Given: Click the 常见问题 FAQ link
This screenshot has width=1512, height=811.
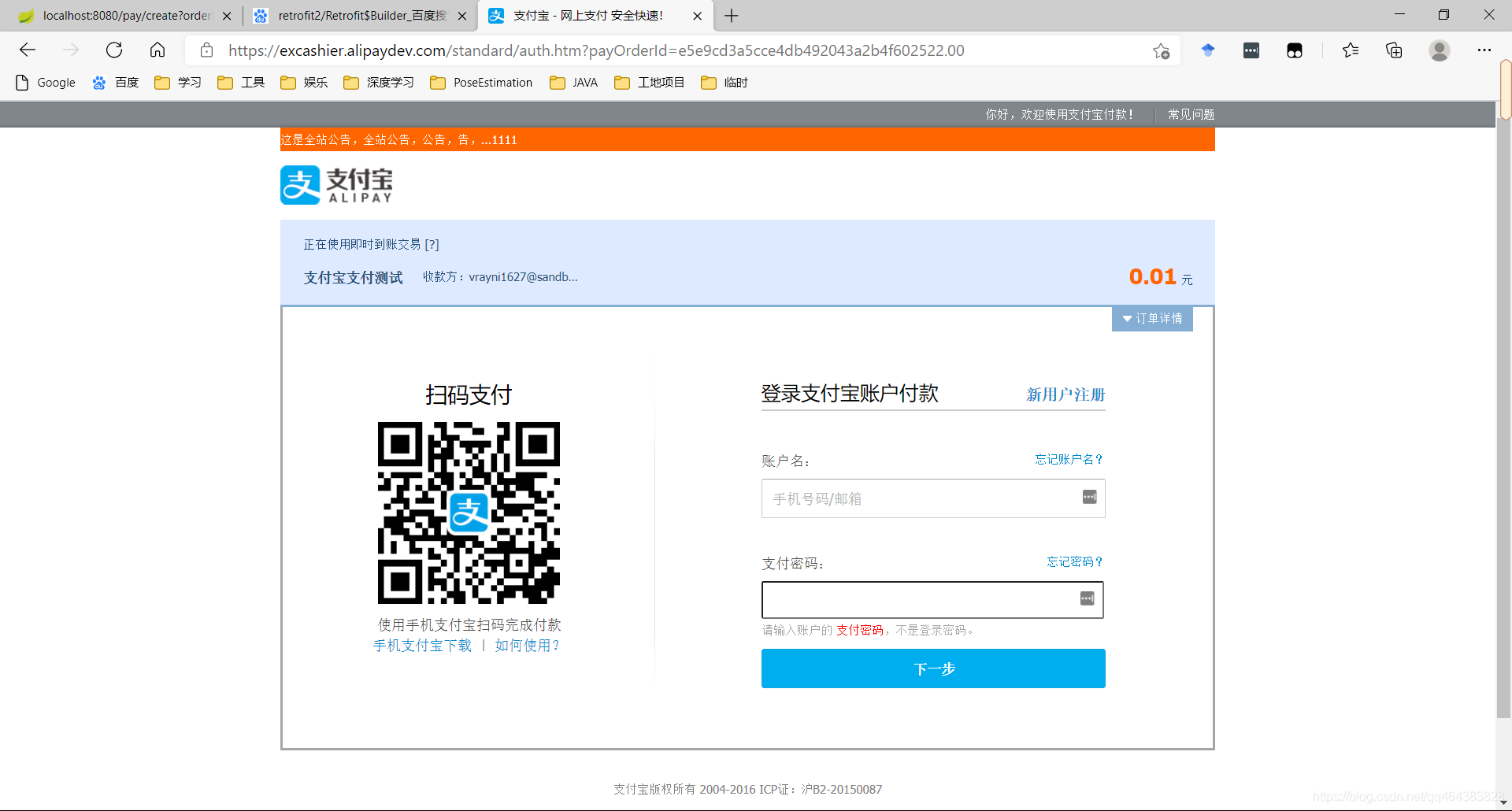Looking at the screenshot, I should 1191,114.
